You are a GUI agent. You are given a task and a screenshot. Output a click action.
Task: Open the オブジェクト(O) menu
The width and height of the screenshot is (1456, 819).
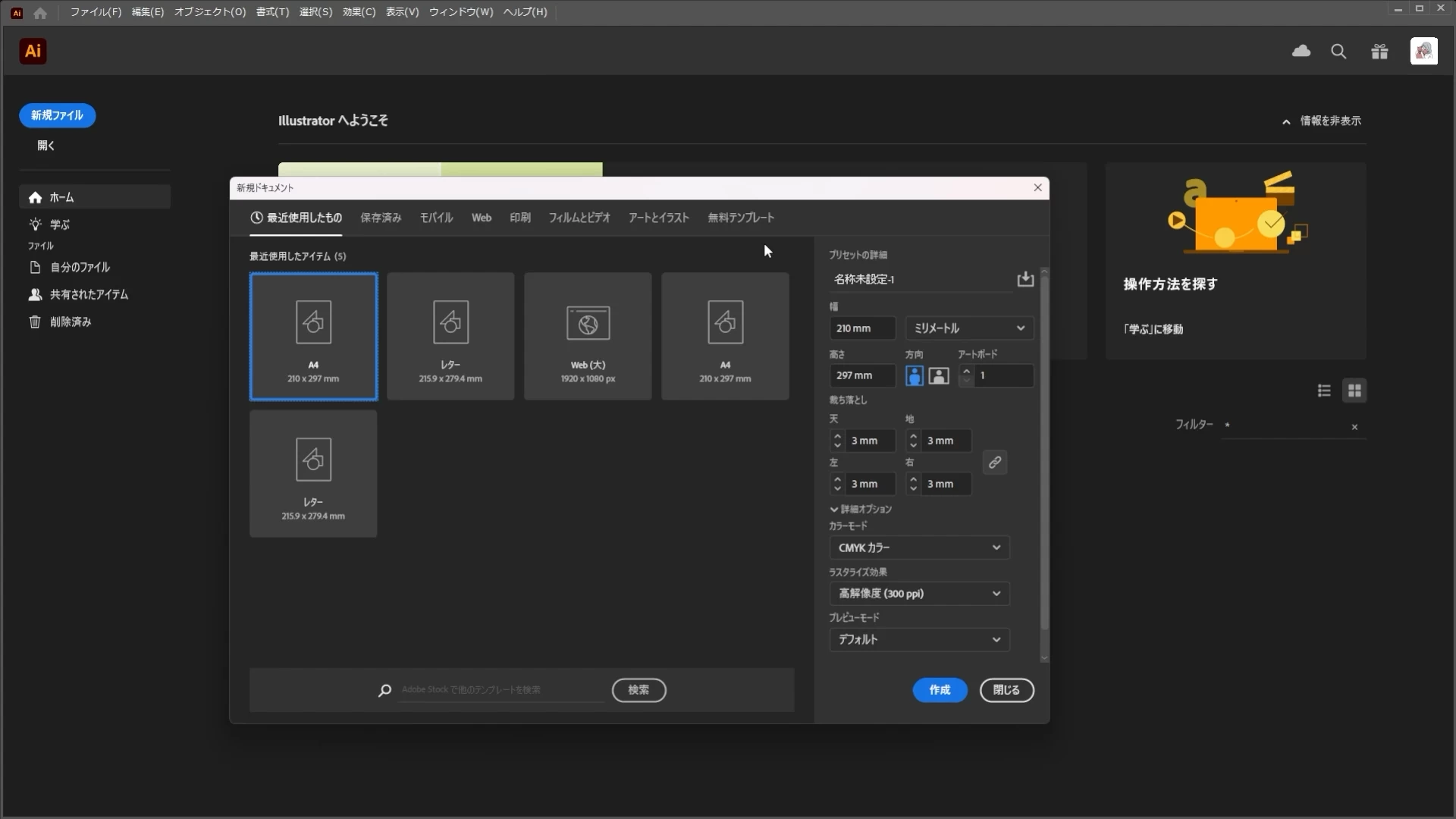tap(210, 12)
